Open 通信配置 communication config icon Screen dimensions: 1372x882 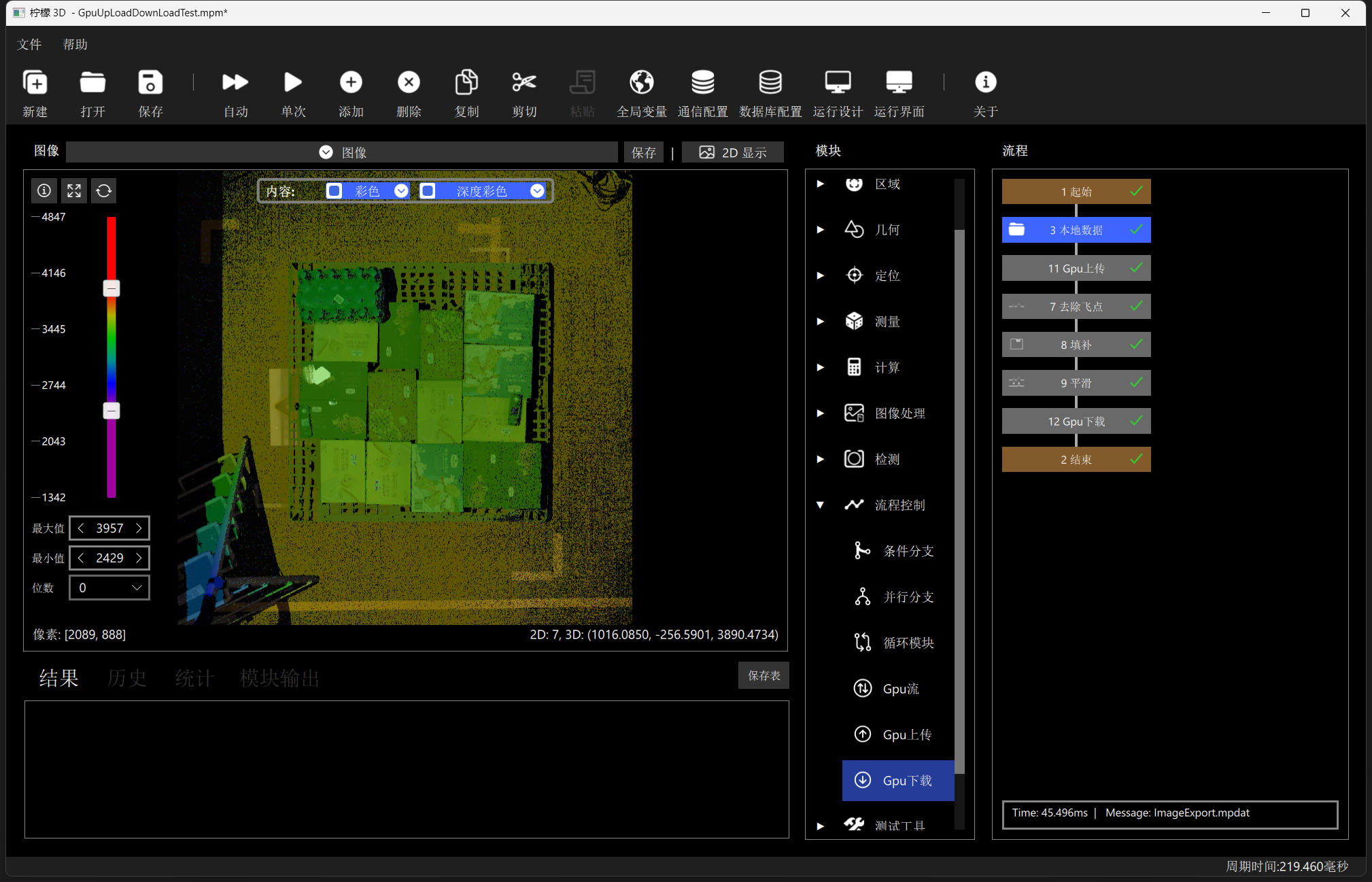pos(702,82)
